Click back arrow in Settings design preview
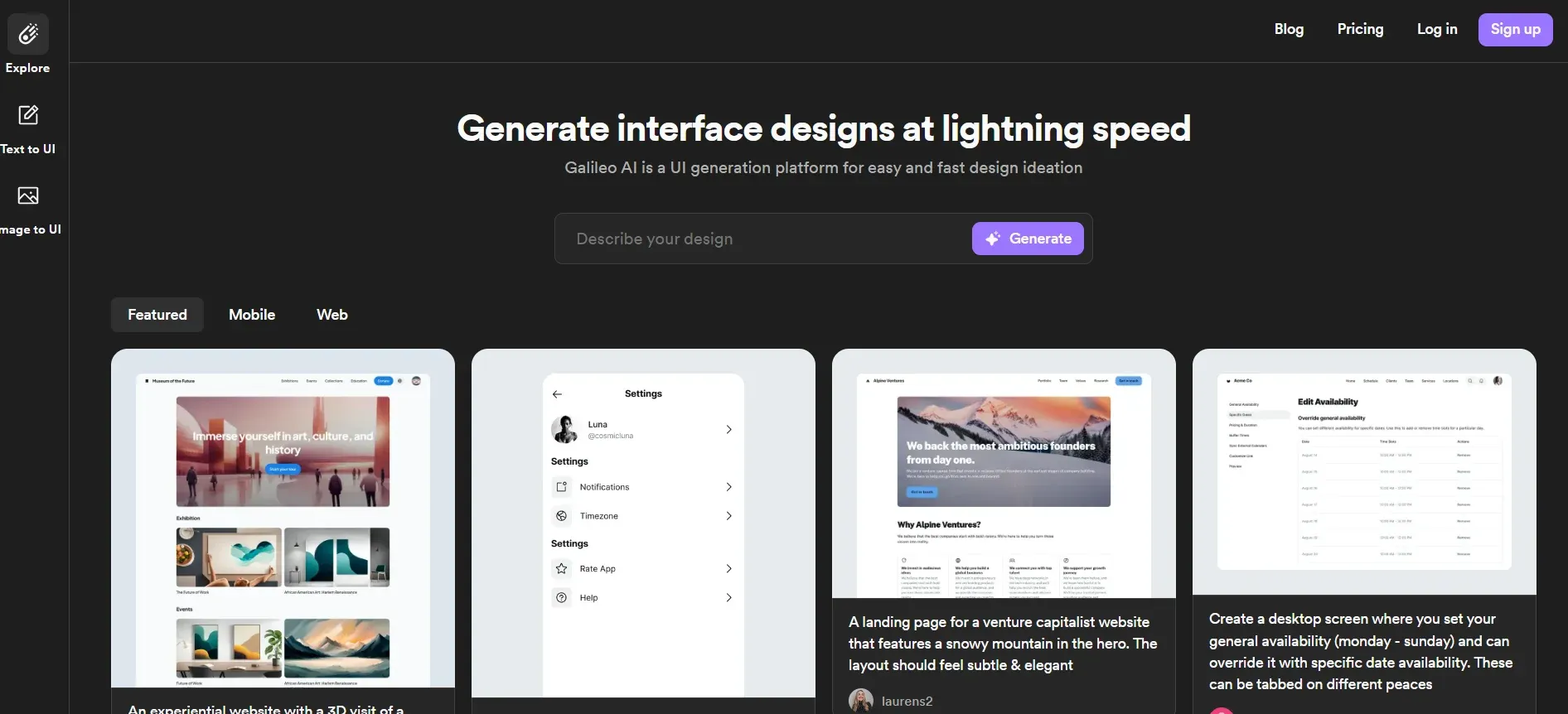 click(557, 394)
